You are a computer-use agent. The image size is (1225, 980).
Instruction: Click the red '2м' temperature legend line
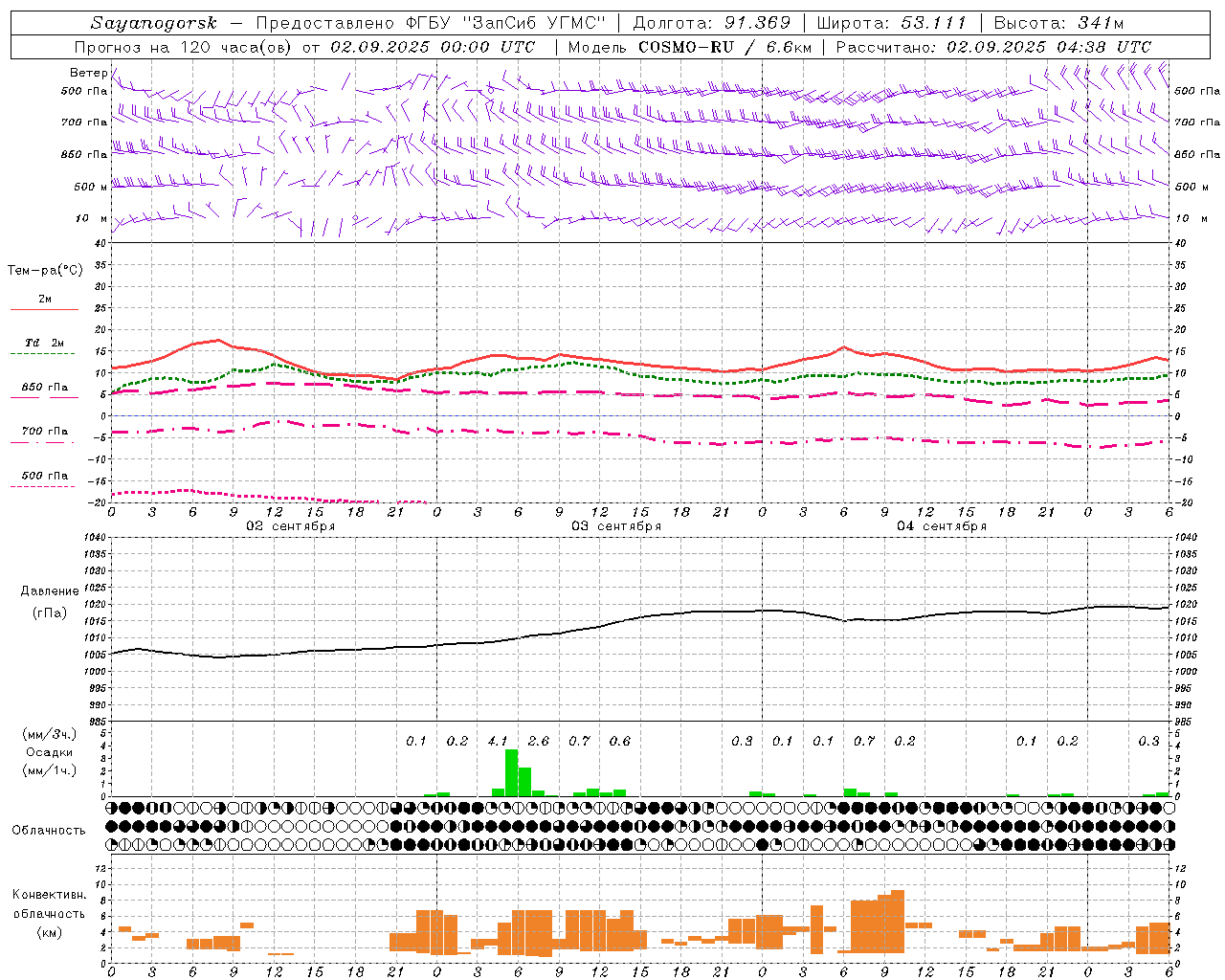coord(44,309)
